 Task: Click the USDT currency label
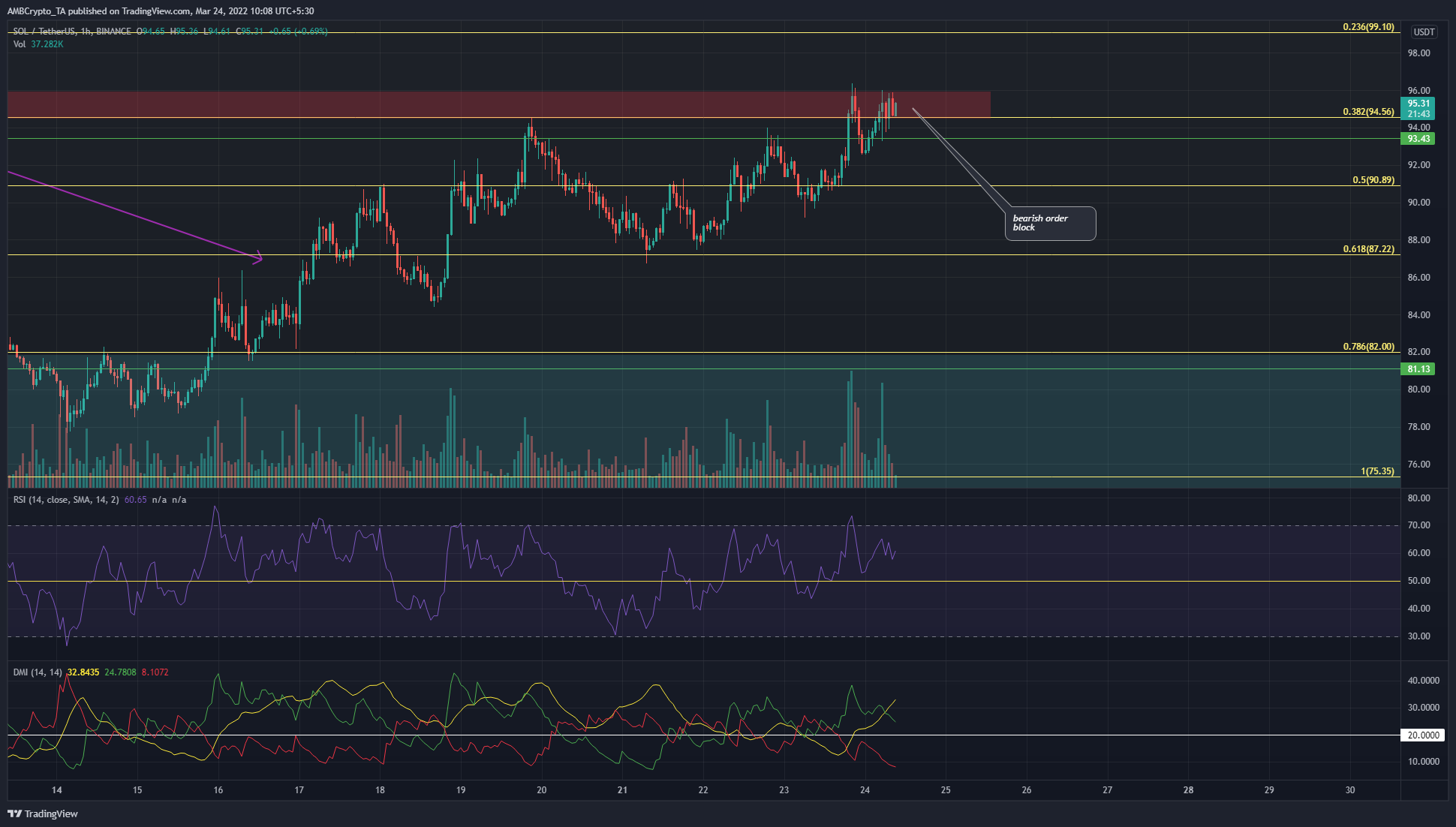1424,32
